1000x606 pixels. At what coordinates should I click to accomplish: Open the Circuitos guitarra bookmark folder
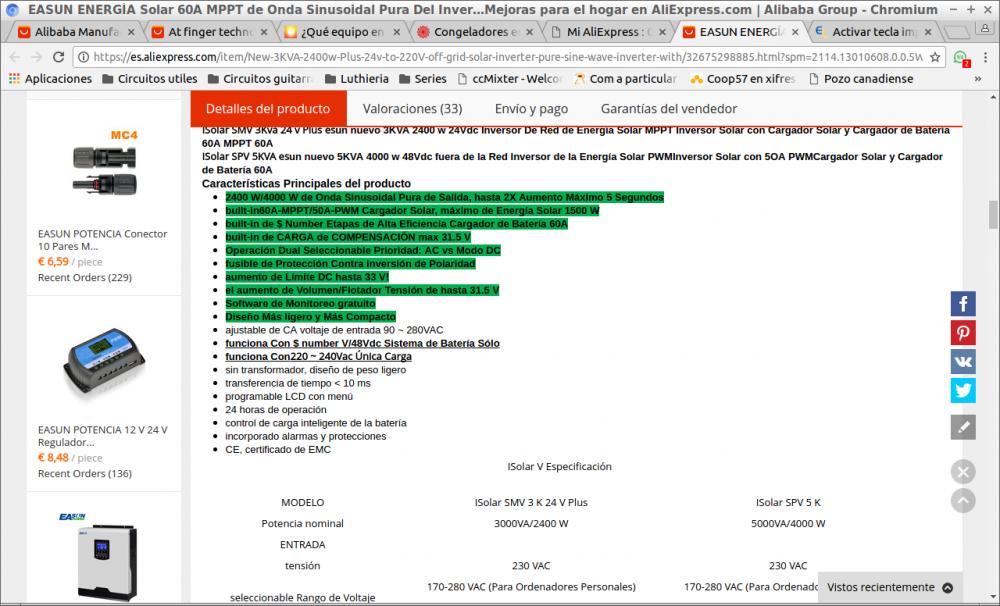[x=260, y=79]
